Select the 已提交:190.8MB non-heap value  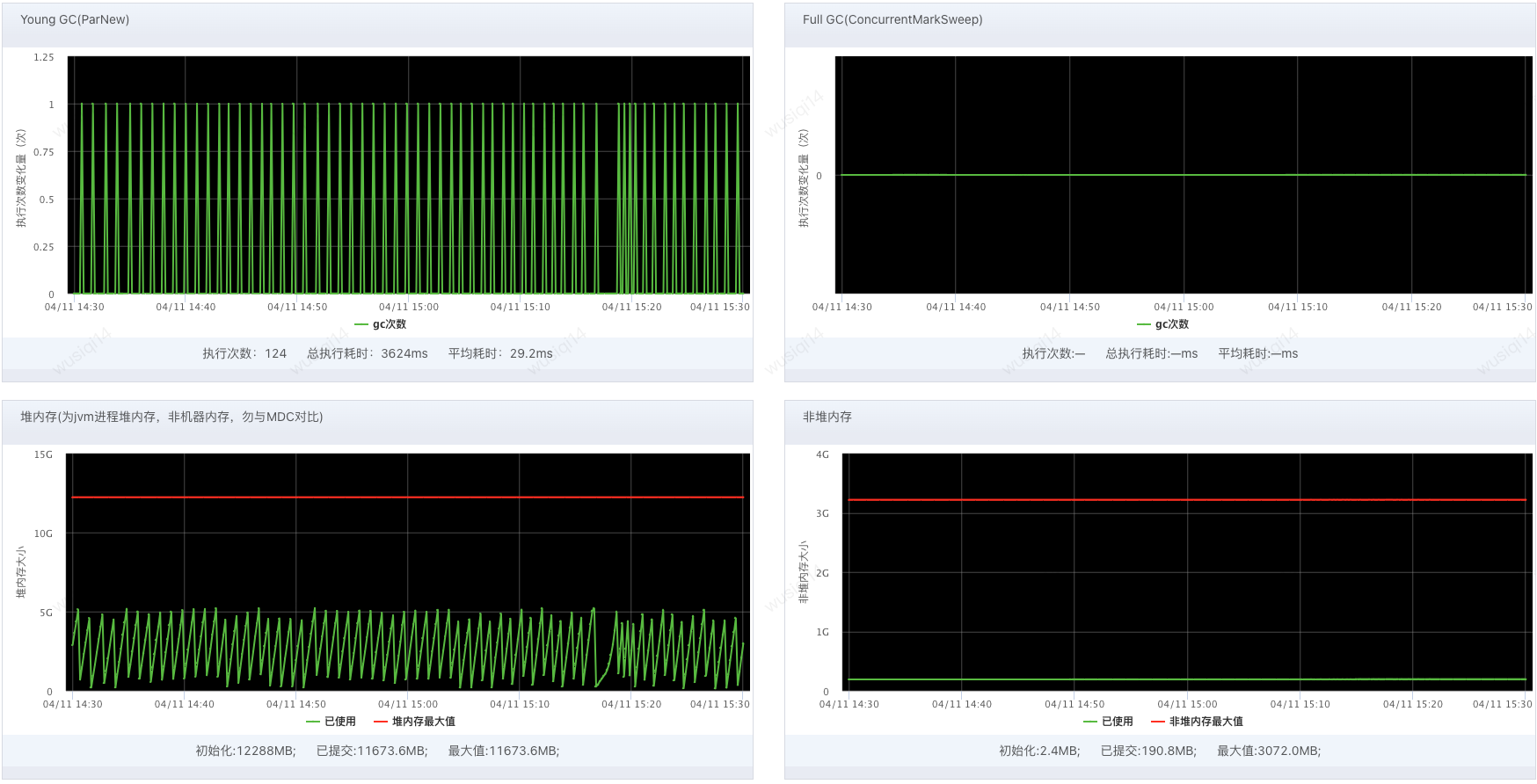pos(1148,751)
